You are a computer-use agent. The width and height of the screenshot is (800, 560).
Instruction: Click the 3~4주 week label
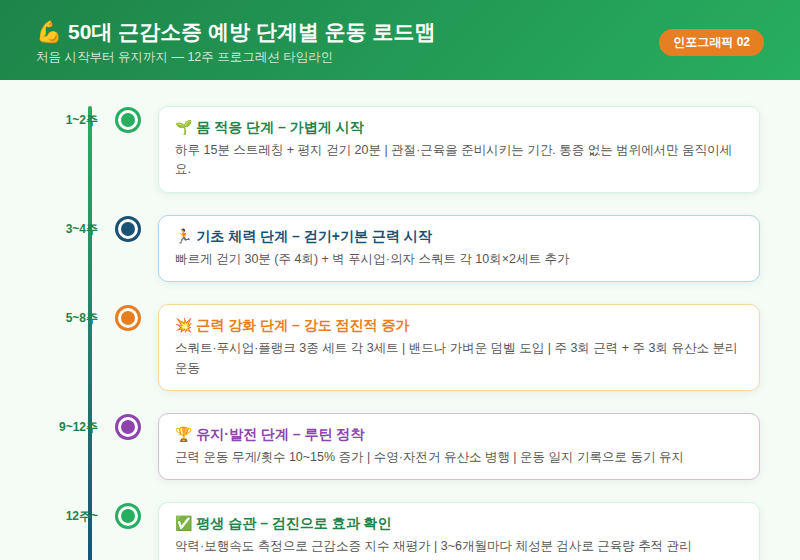(x=81, y=228)
